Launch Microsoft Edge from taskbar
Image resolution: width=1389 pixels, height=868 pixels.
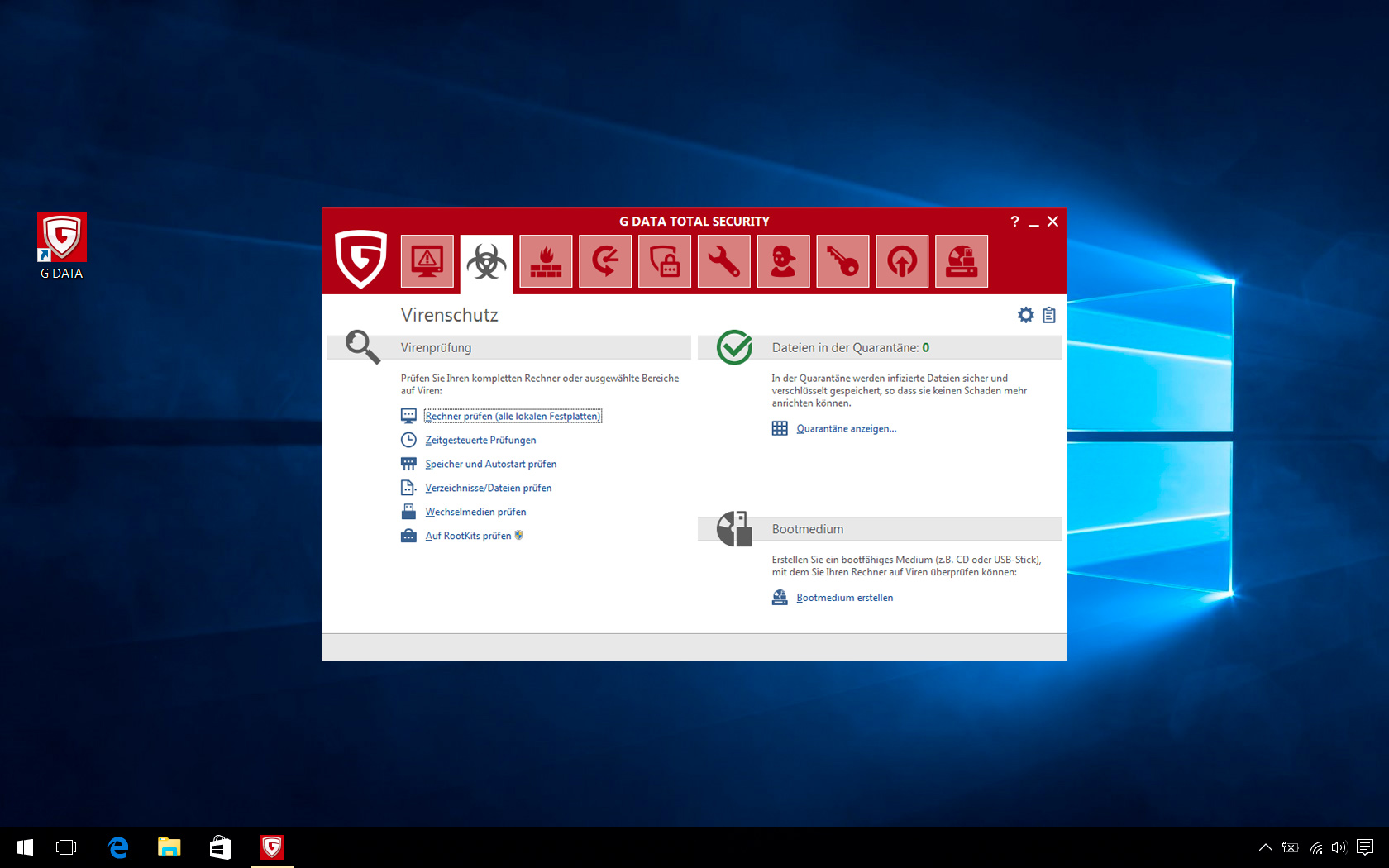(x=118, y=847)
